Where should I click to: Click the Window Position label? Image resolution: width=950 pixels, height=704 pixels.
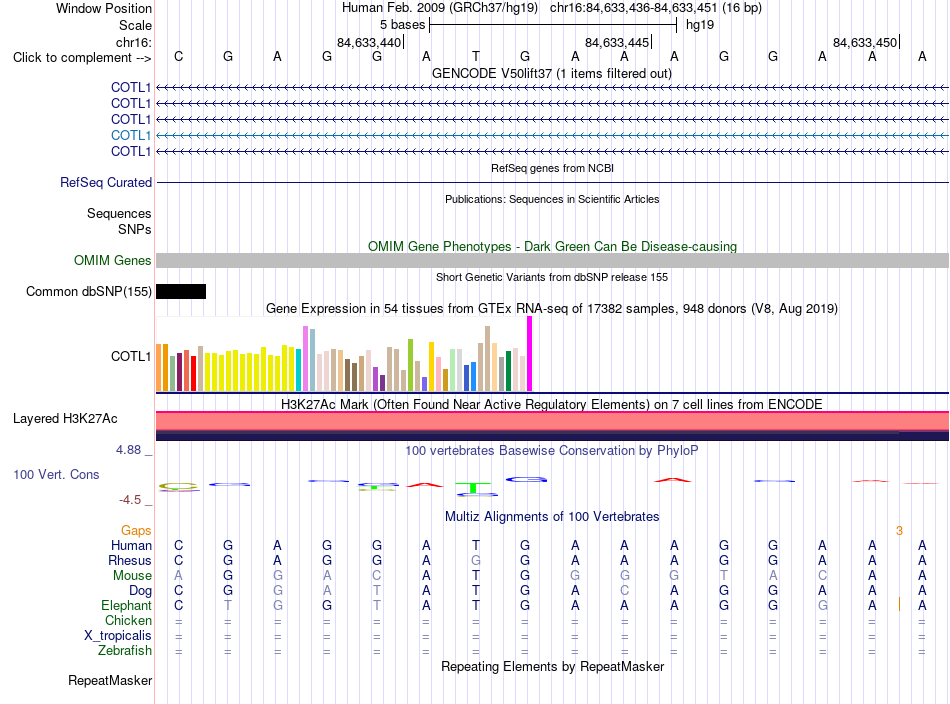(x=104, y=8)
